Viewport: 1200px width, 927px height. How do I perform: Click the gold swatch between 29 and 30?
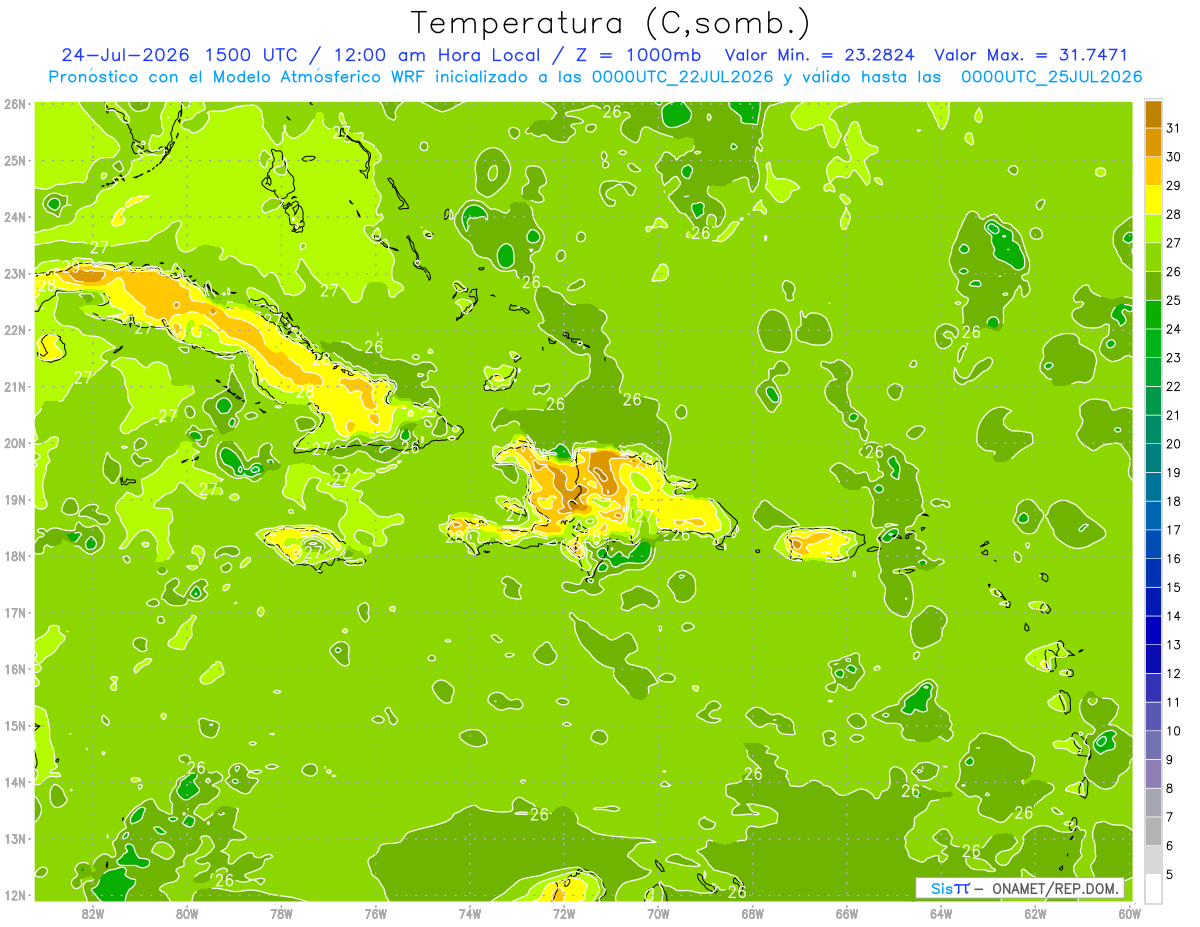point(1153,172)
